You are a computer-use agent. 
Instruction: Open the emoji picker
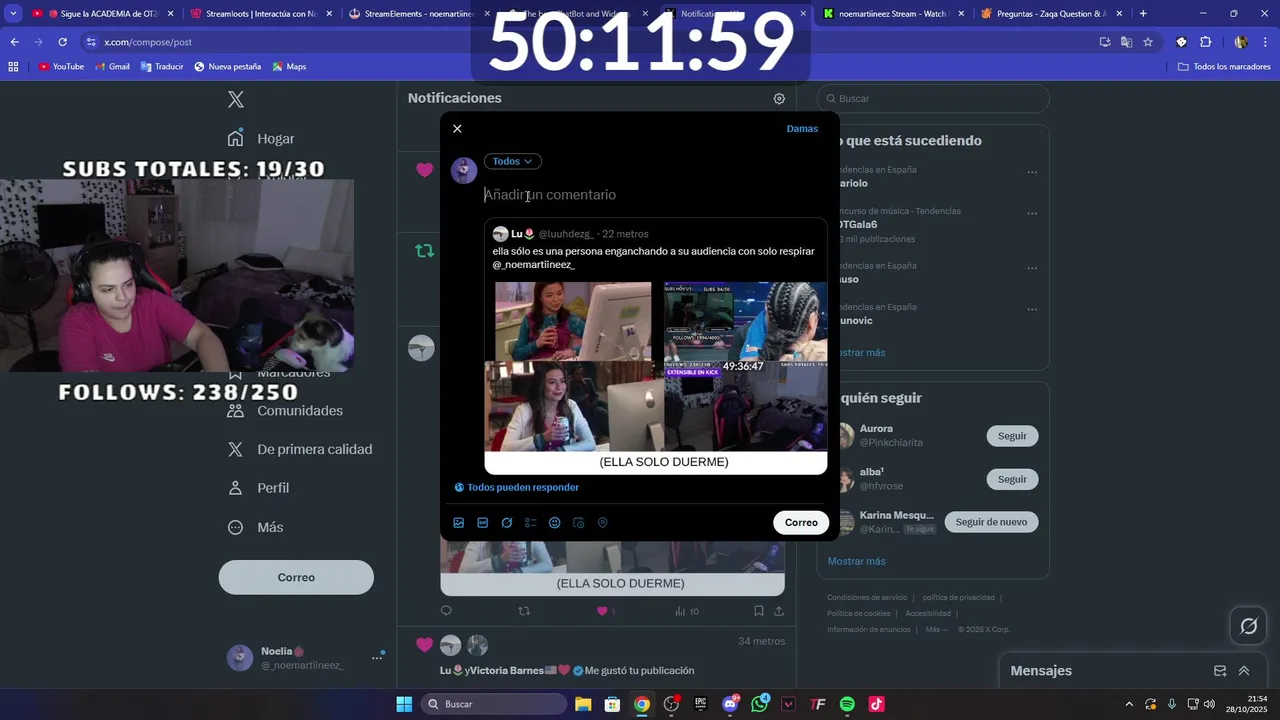pyautogui.click(x=555, y=522)
